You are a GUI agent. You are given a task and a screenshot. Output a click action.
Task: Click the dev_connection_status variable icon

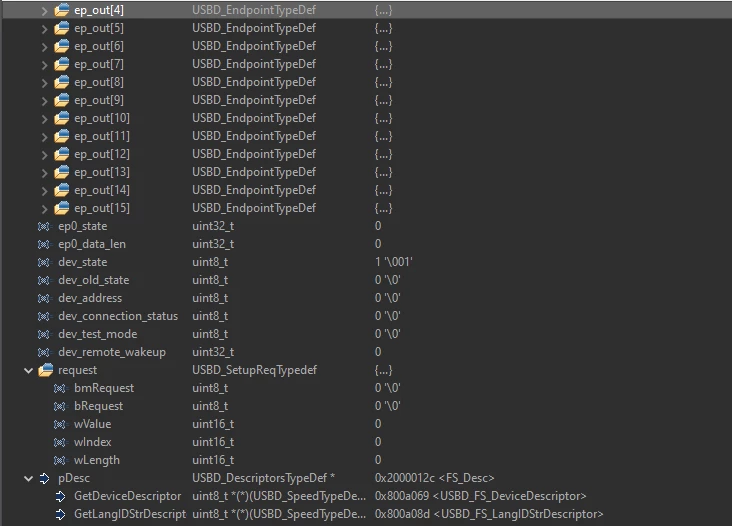pyautogui.click(x=44, y=316)
